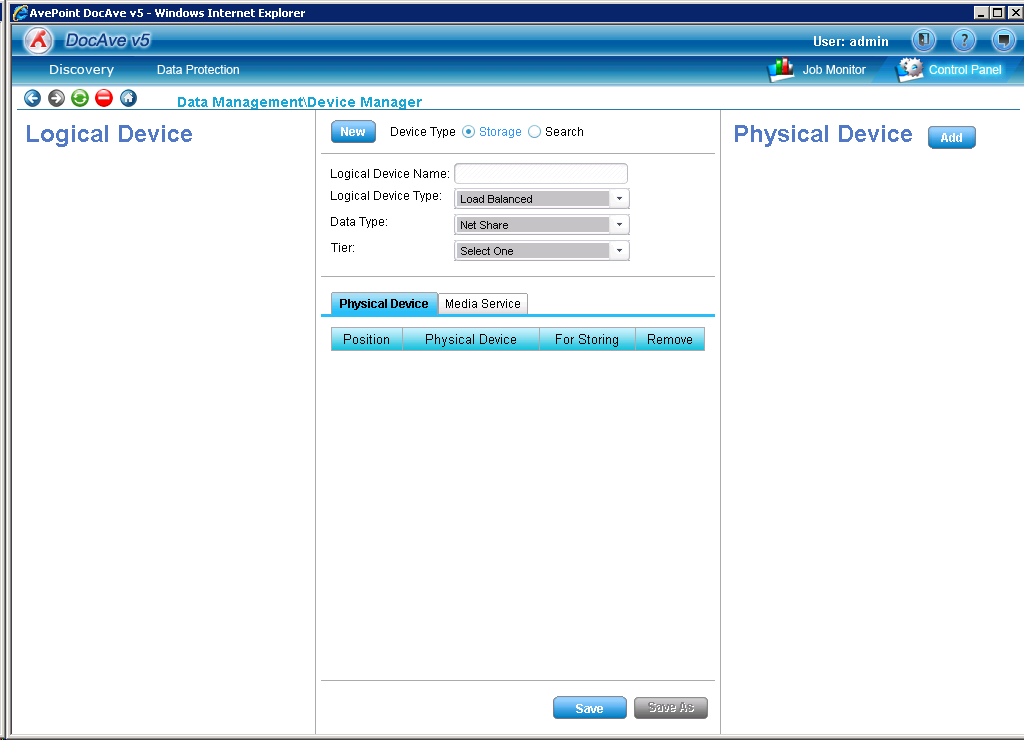
Task: Click the green refresh icon
Action: click(x=80, y=98)
